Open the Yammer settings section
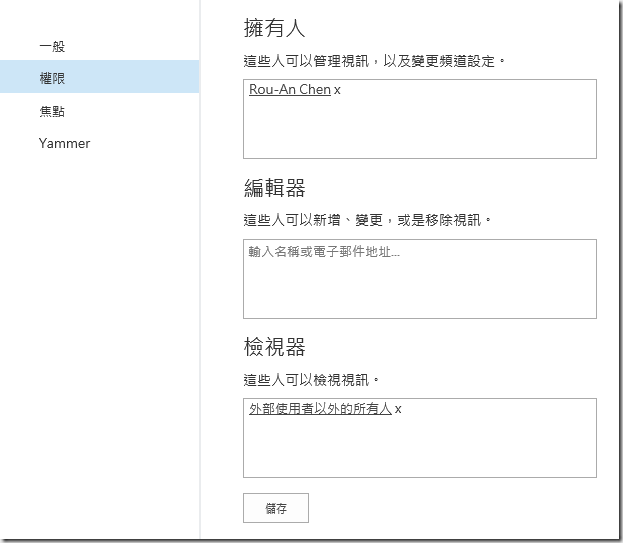 tap(64, 143)
